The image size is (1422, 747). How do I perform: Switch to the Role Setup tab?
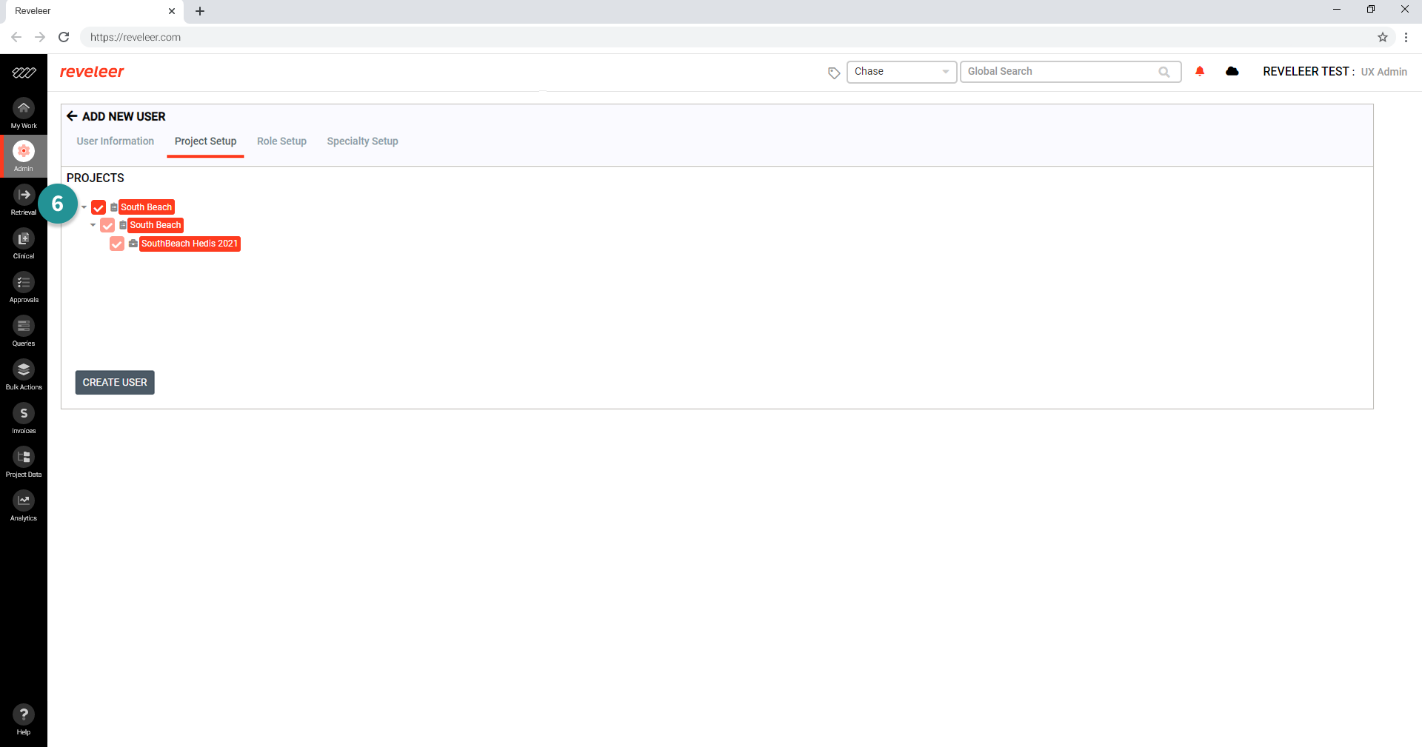281,141
